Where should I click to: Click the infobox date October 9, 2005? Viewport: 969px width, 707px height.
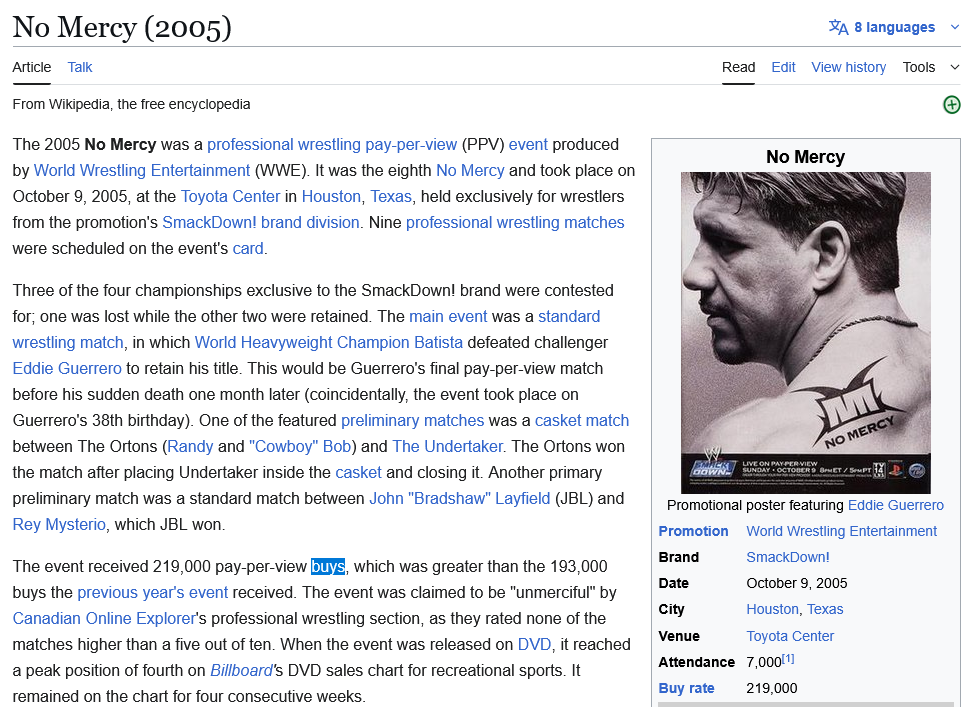click(x=797, y=583)
